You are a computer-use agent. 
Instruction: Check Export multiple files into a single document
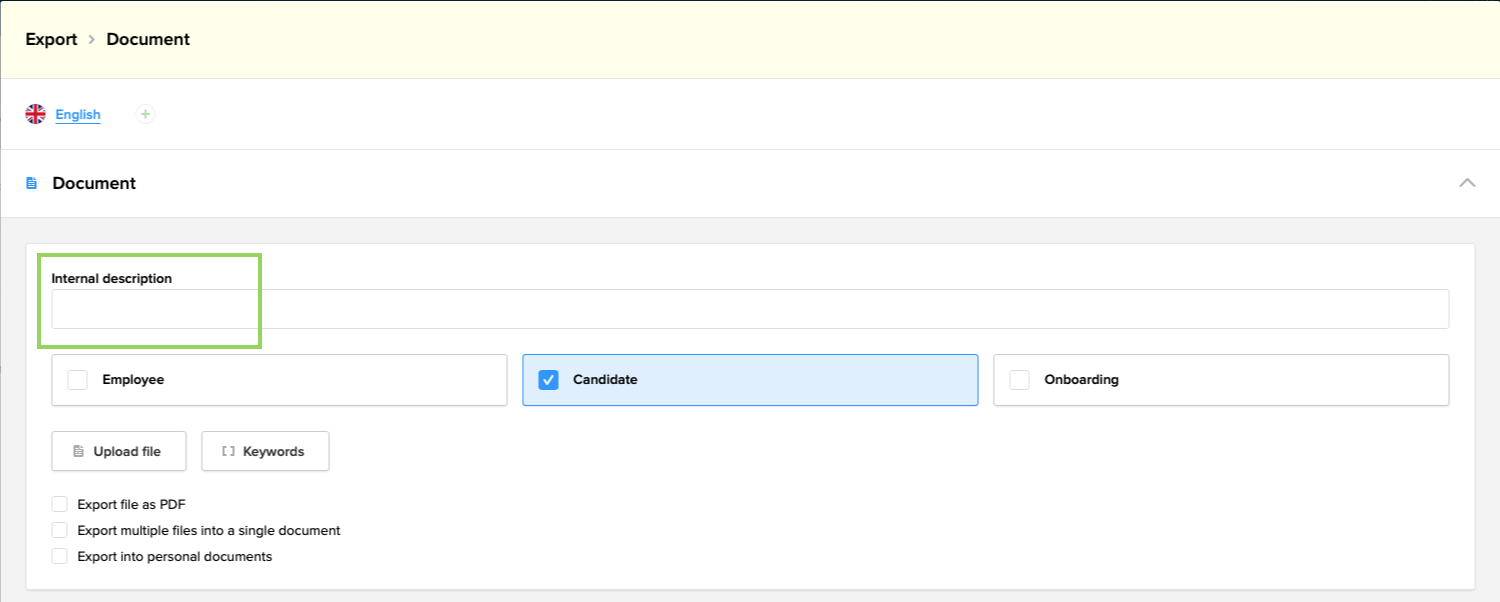point(59,530)
